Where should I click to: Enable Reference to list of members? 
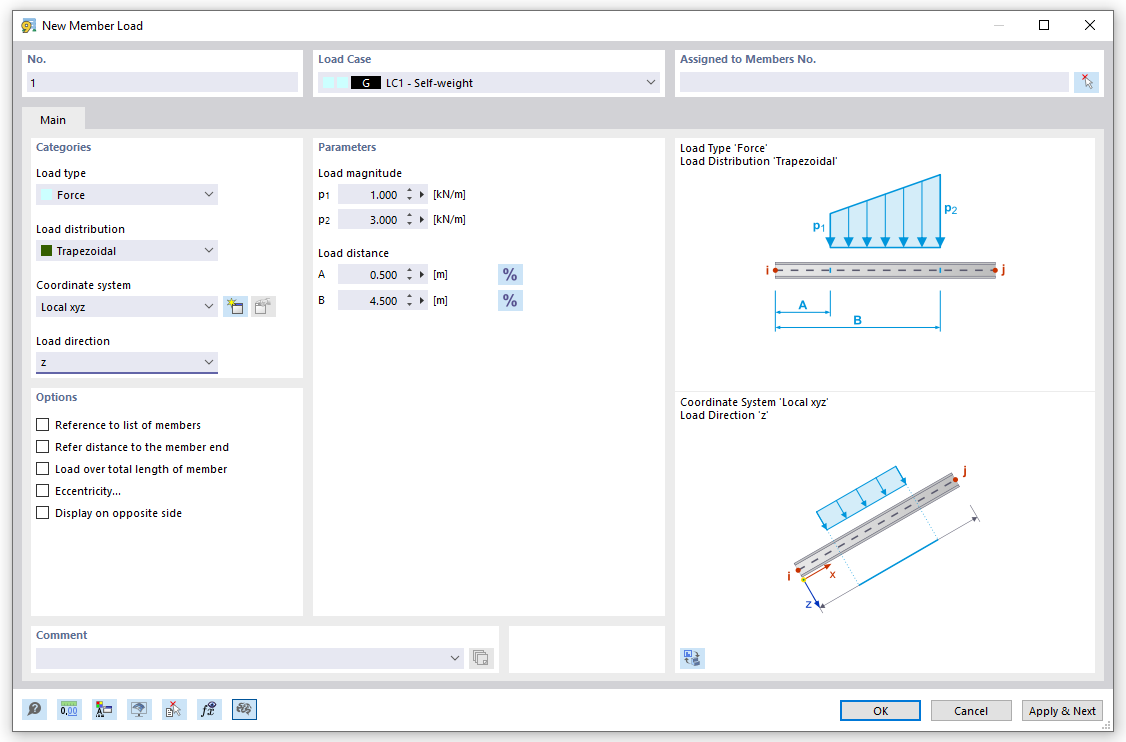(43, 425)
